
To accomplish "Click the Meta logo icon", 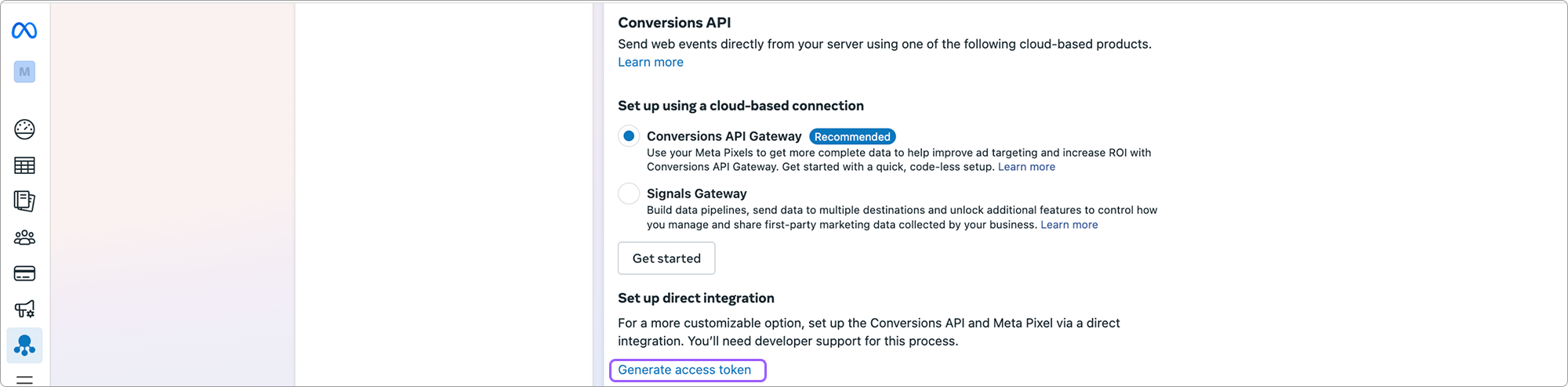I will pos(24,31).
